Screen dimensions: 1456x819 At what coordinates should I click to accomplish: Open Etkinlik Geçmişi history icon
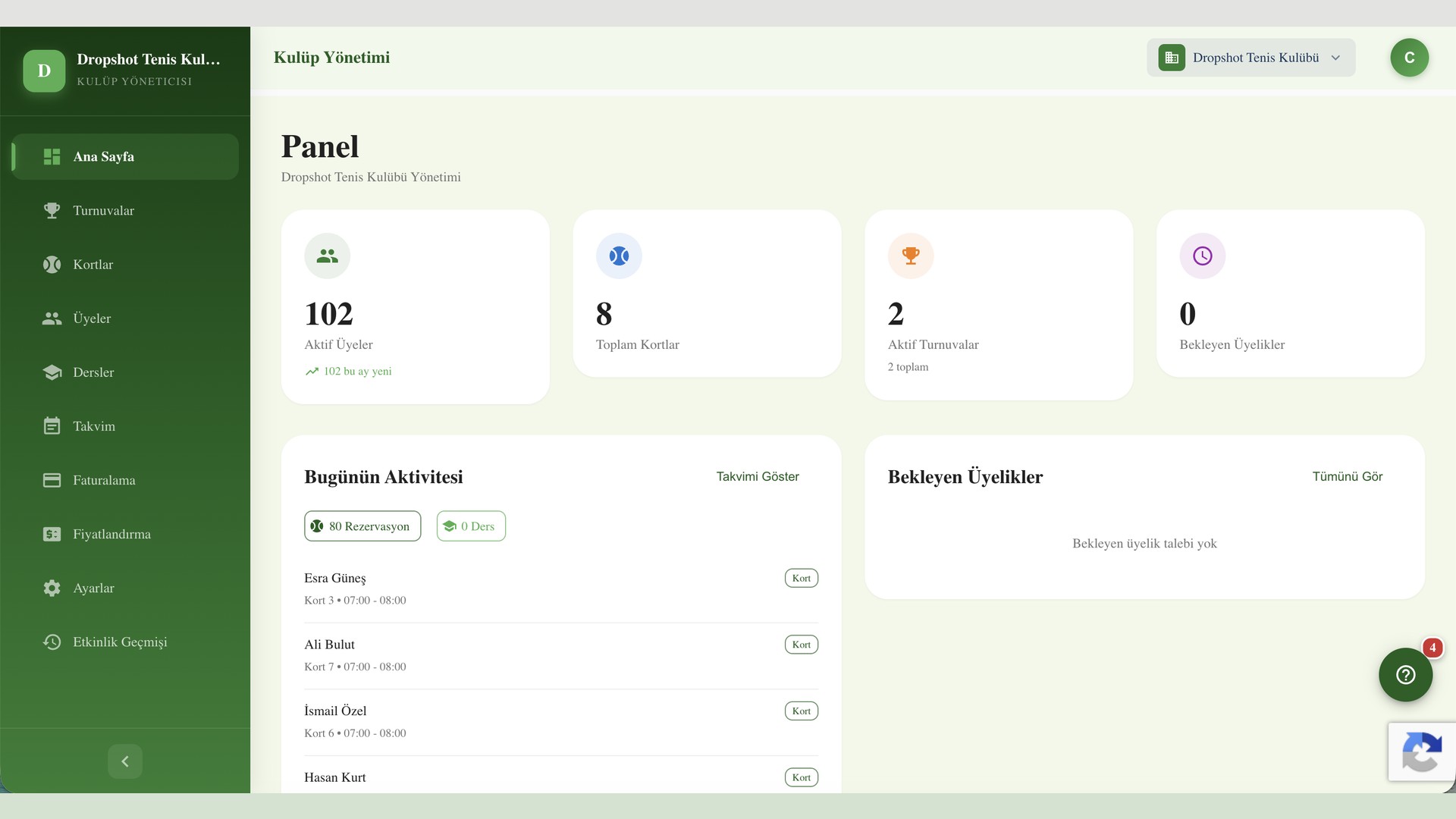pyautogui.click(x=52, y=642)
